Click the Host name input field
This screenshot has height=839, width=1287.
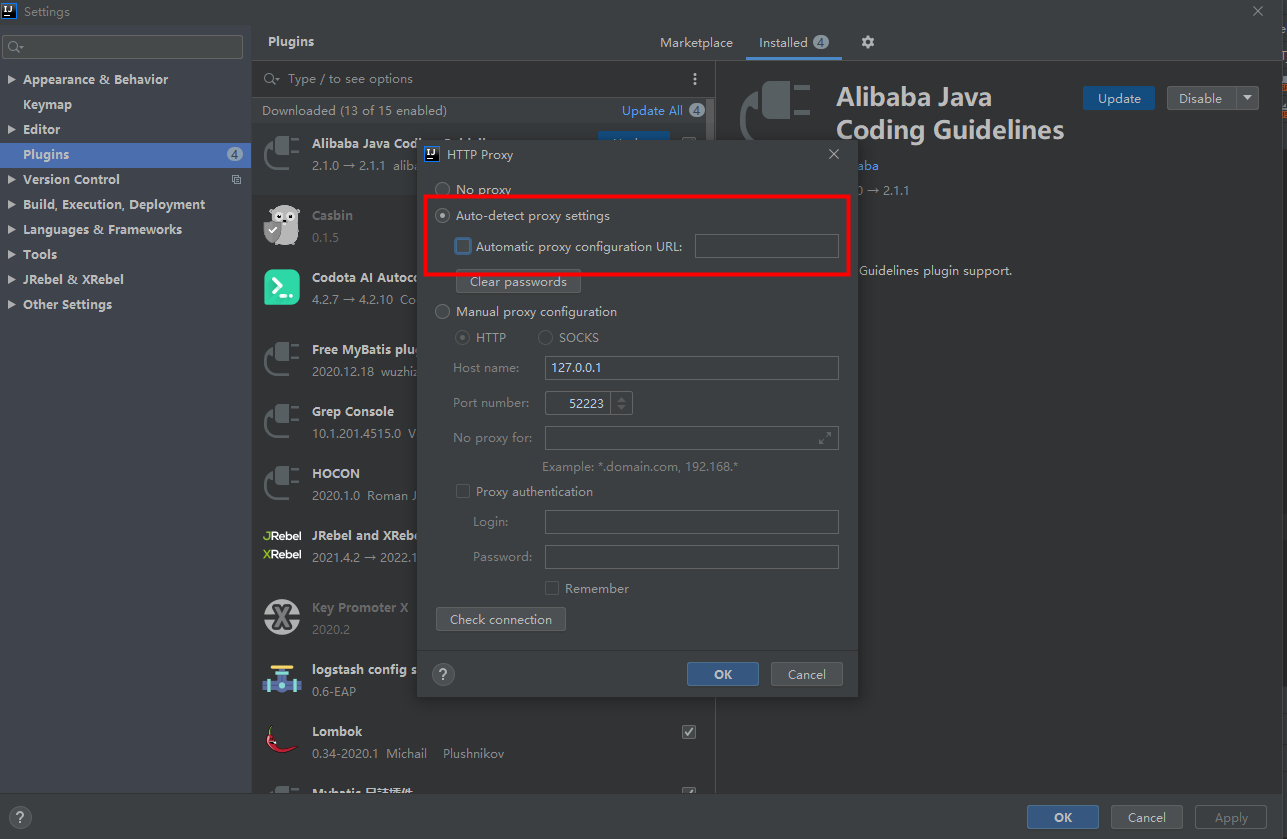[692, 367]
